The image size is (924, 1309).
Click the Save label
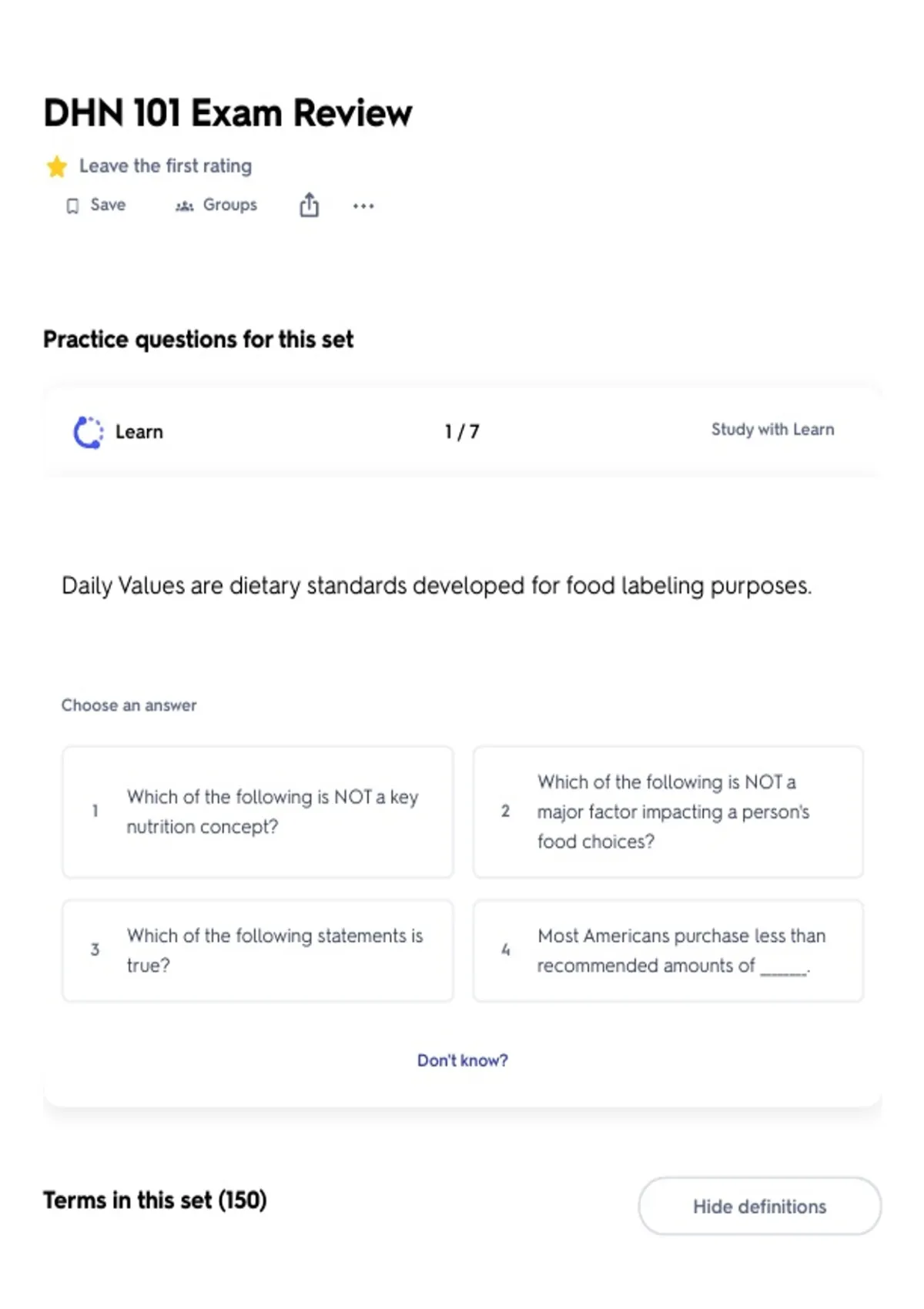tap(108, 205)
